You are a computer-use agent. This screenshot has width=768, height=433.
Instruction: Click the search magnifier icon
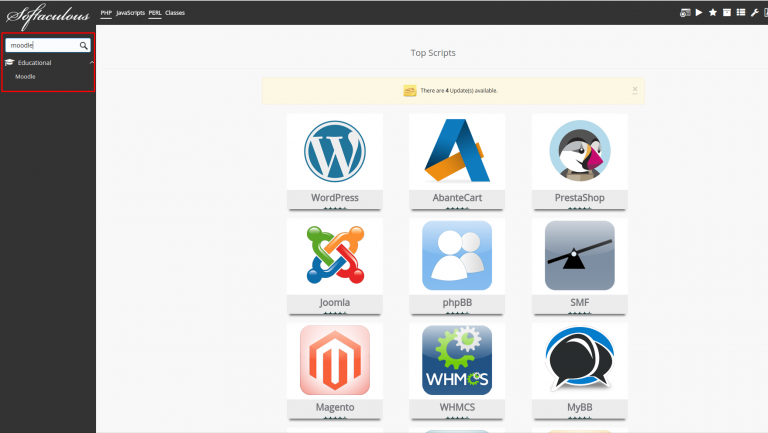coord(84,46)
